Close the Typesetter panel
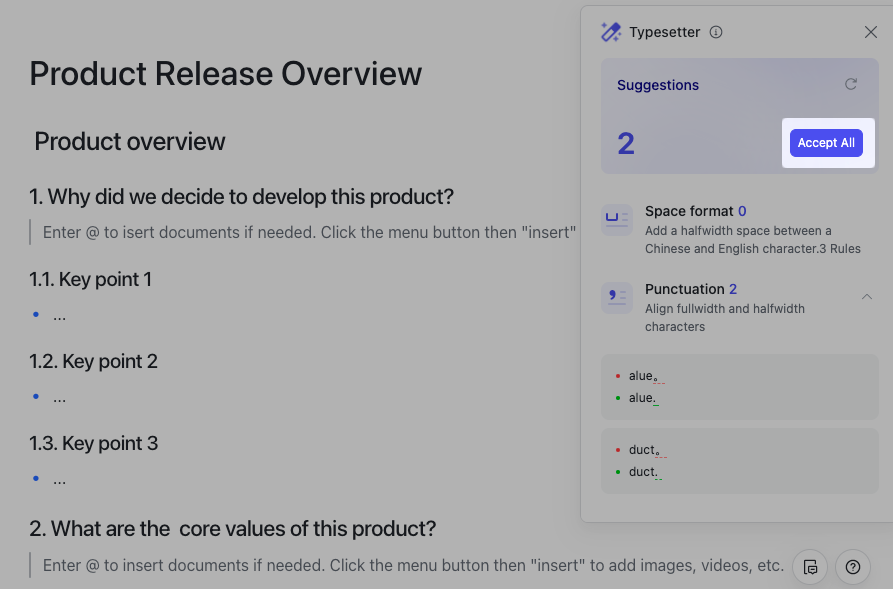The image size is (893, 589). [871, 32]
